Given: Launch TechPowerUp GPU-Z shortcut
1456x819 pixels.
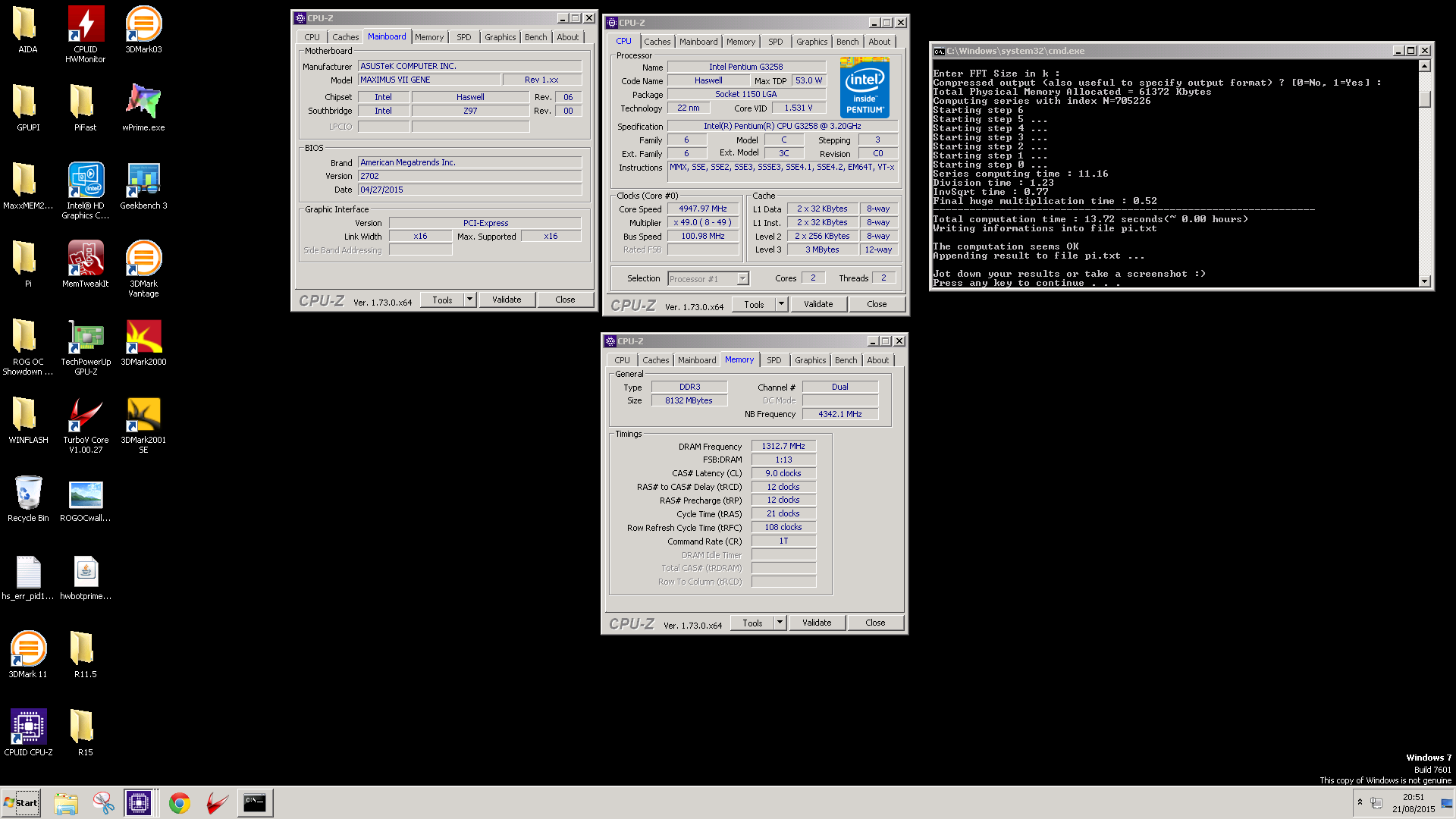Looking at the screenshot, I should click(86, 347).
